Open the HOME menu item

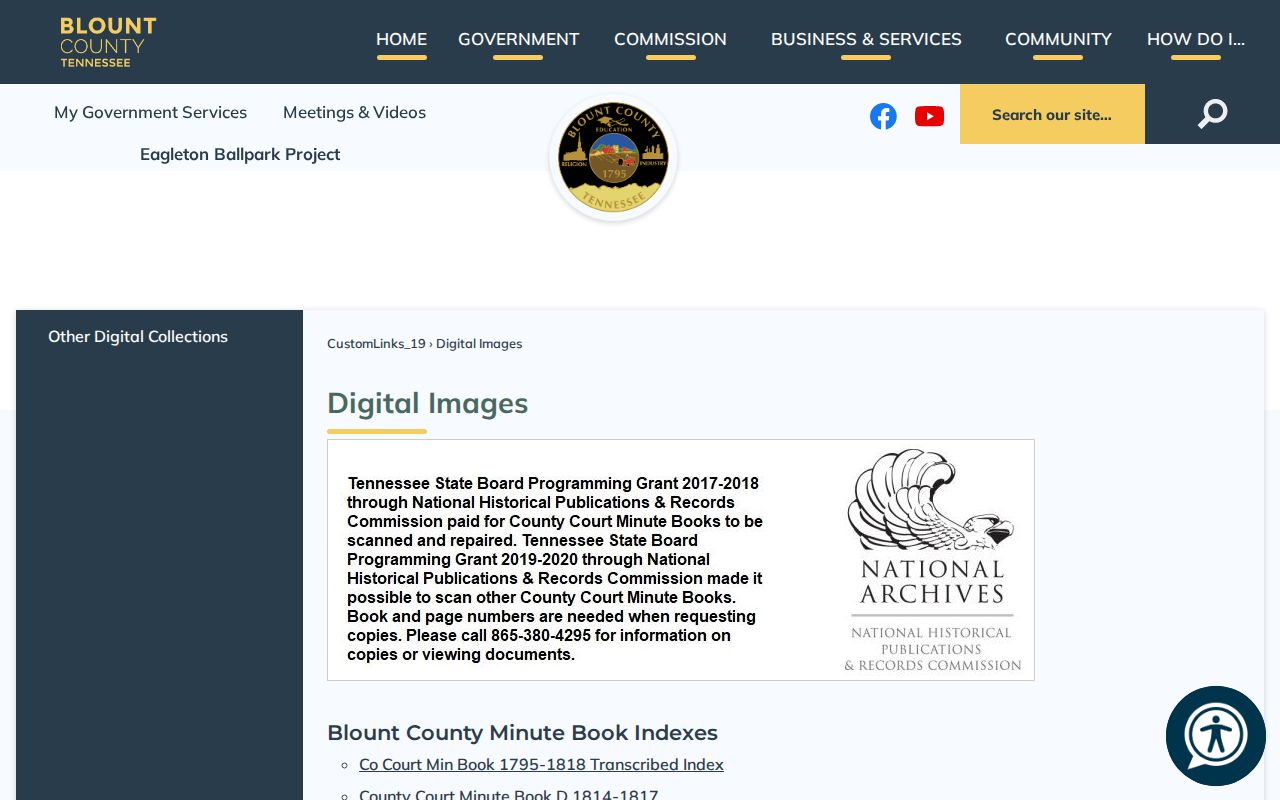(x=401, y=40)
